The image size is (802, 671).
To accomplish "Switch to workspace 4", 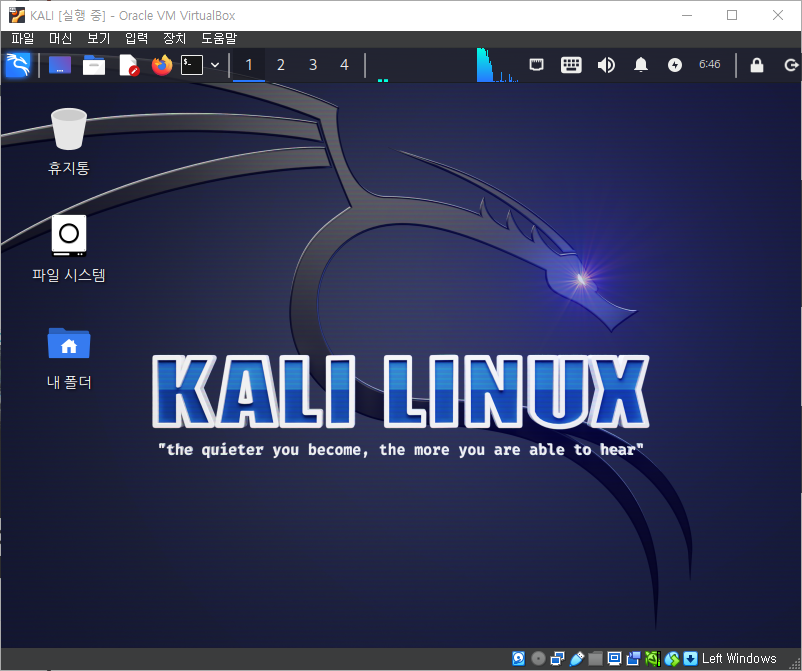I will (x=344, y=65).
